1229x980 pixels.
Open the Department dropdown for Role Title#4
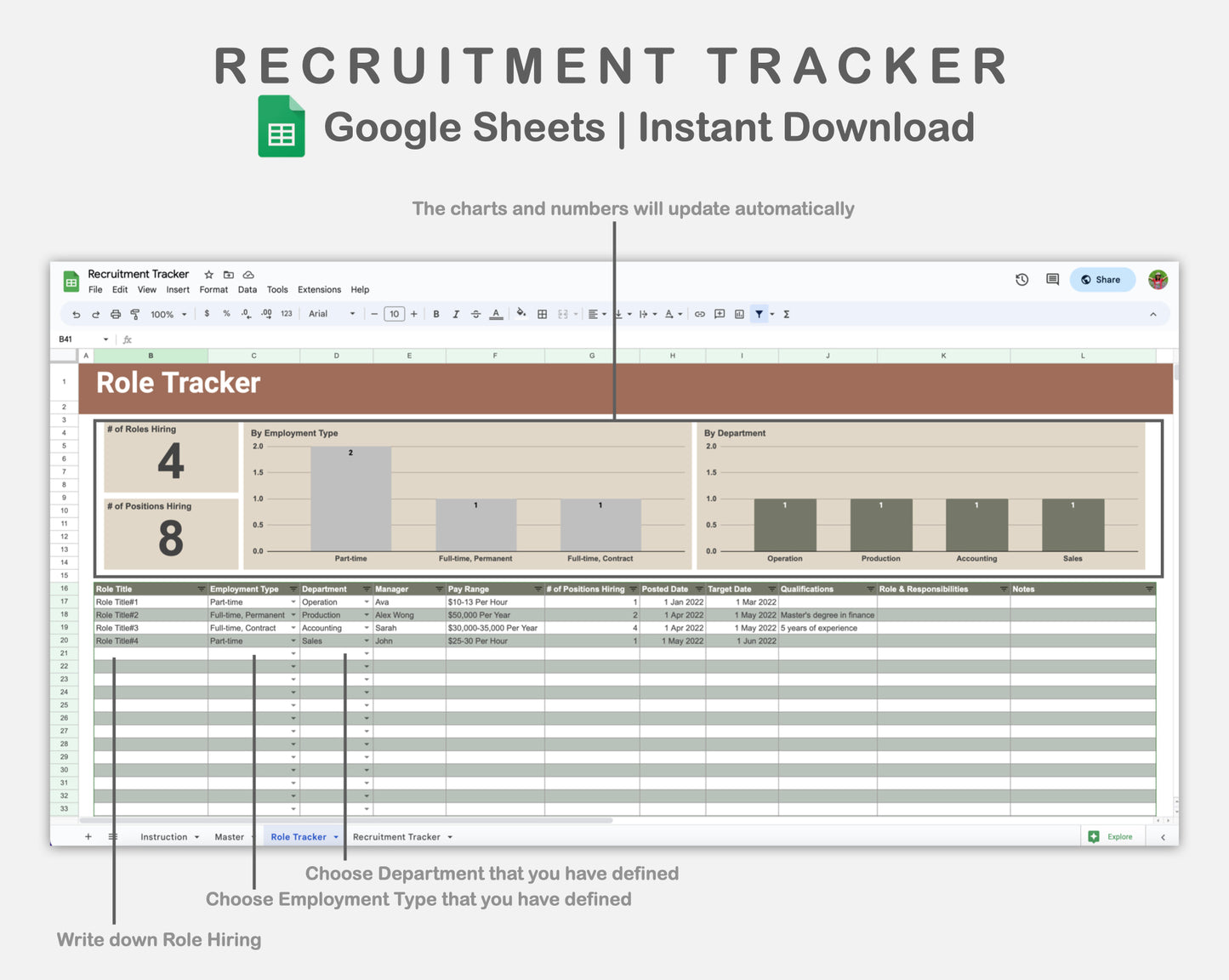366,641
